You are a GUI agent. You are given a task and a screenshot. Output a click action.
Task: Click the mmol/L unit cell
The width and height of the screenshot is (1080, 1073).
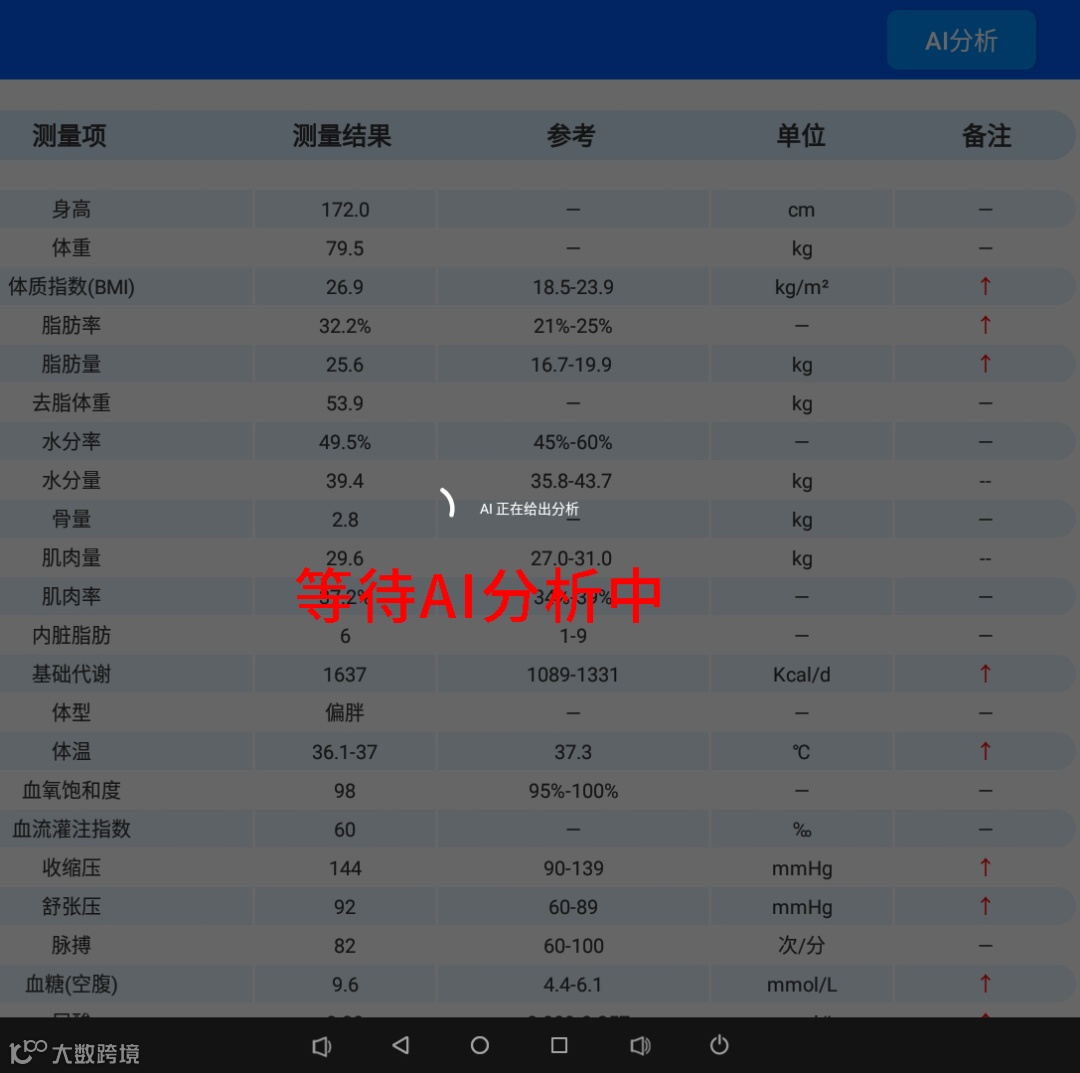click(802, 984)
